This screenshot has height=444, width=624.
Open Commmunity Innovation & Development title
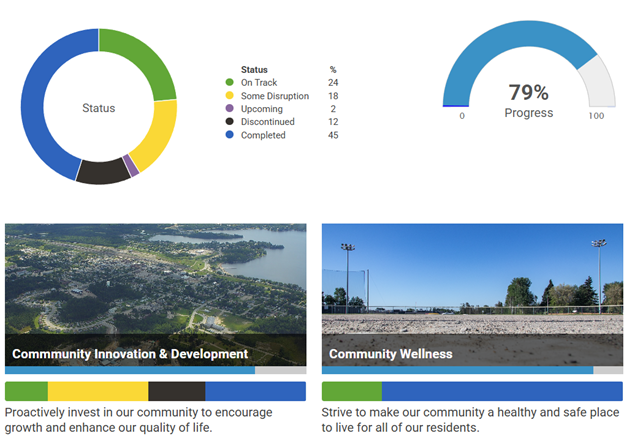click(x=130, y=354)
